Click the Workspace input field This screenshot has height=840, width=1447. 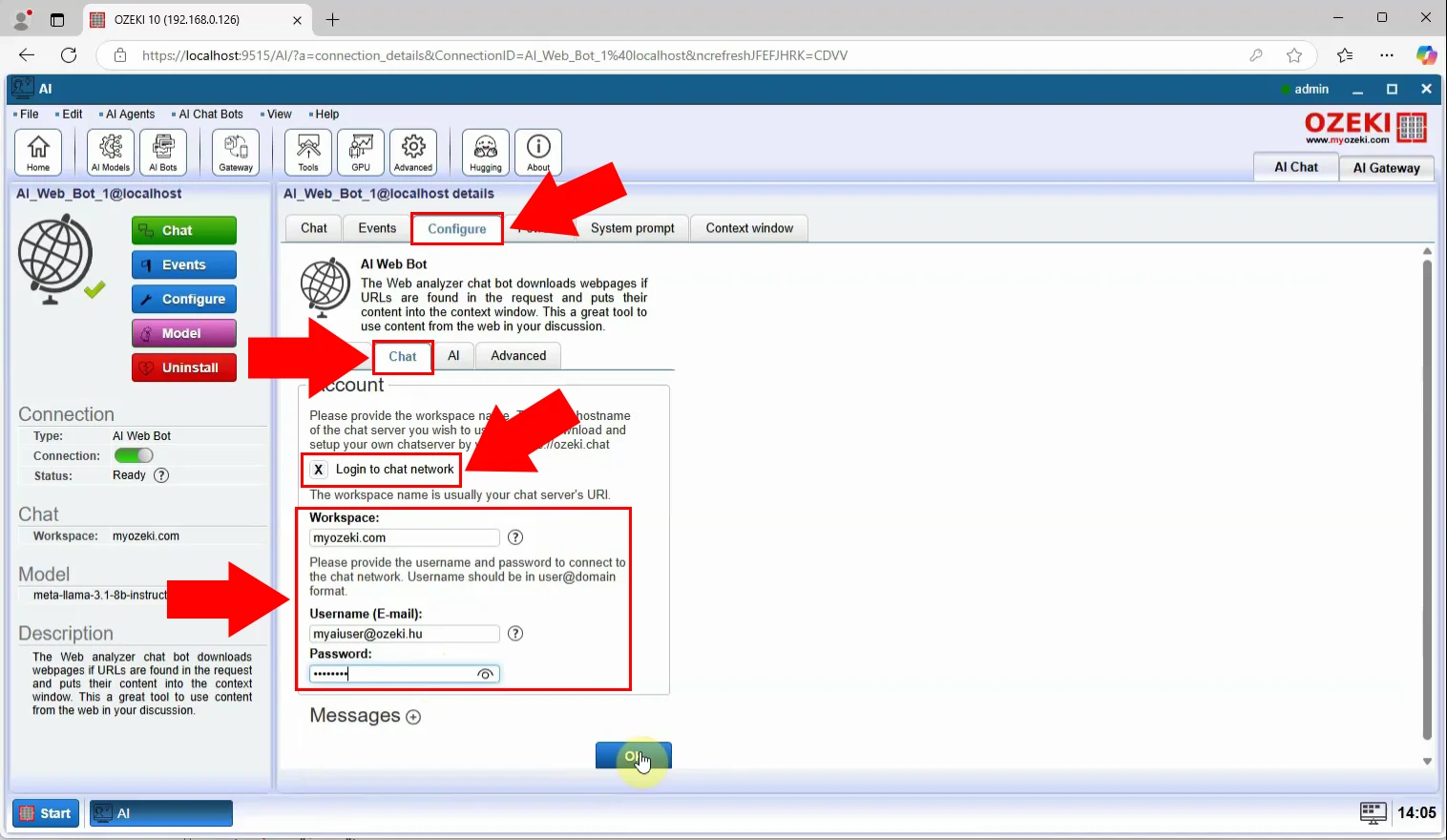tap(405, 537)
